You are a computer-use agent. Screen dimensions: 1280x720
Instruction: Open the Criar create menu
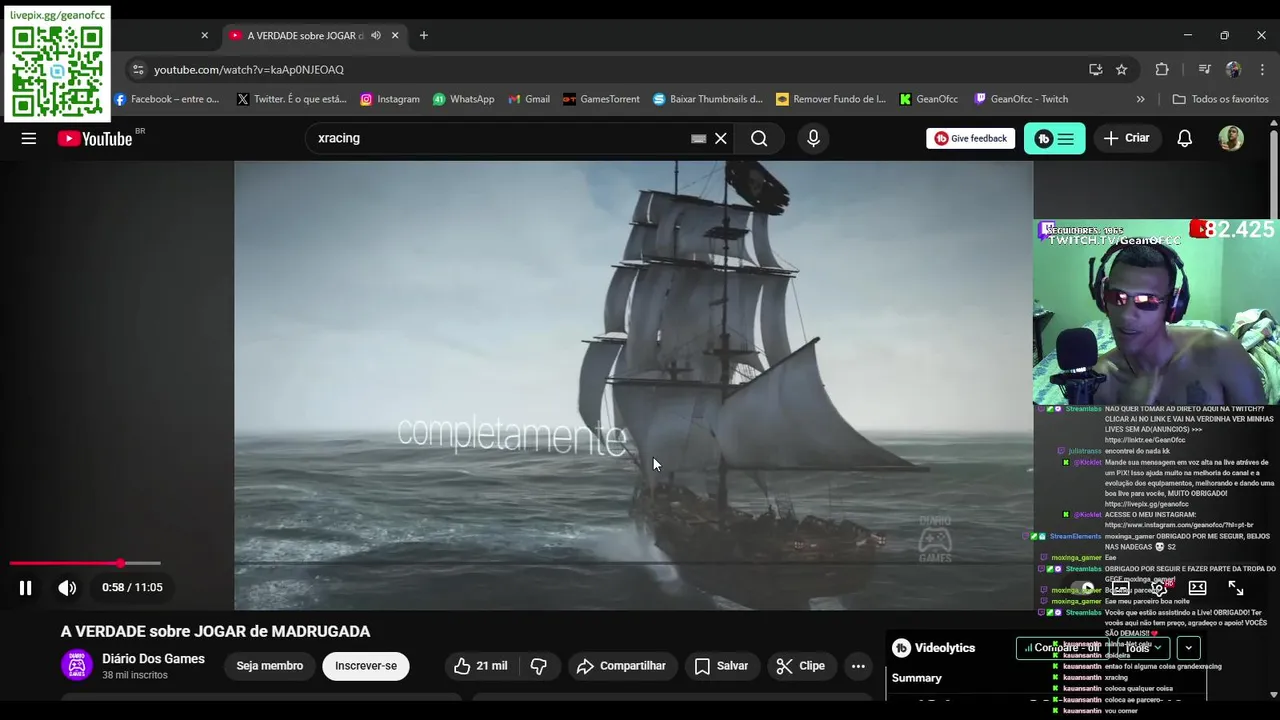pyautogui.click(x=1126, y=139)
